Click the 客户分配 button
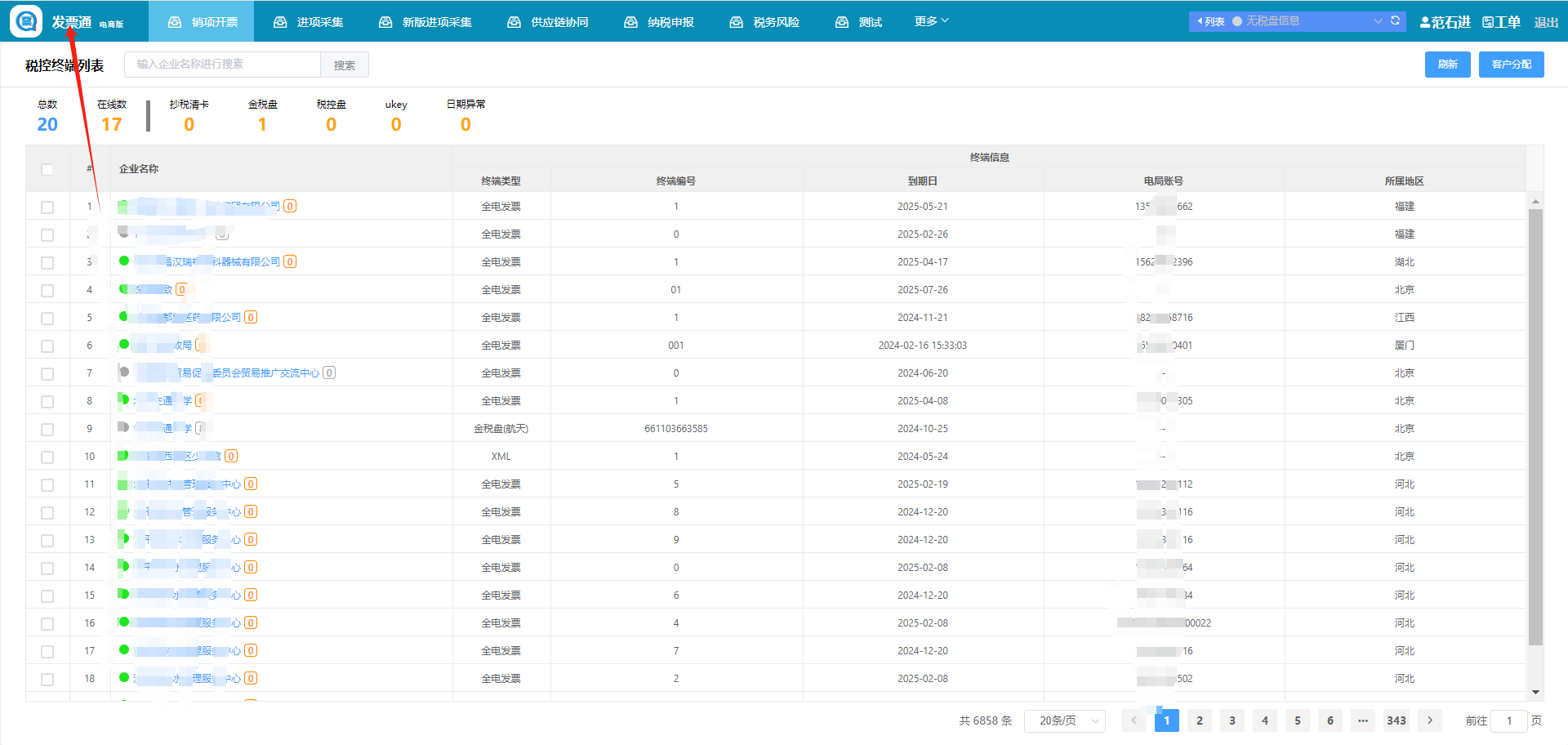The height and width of the screenshot is (745, 1568). coord(1511,65)
